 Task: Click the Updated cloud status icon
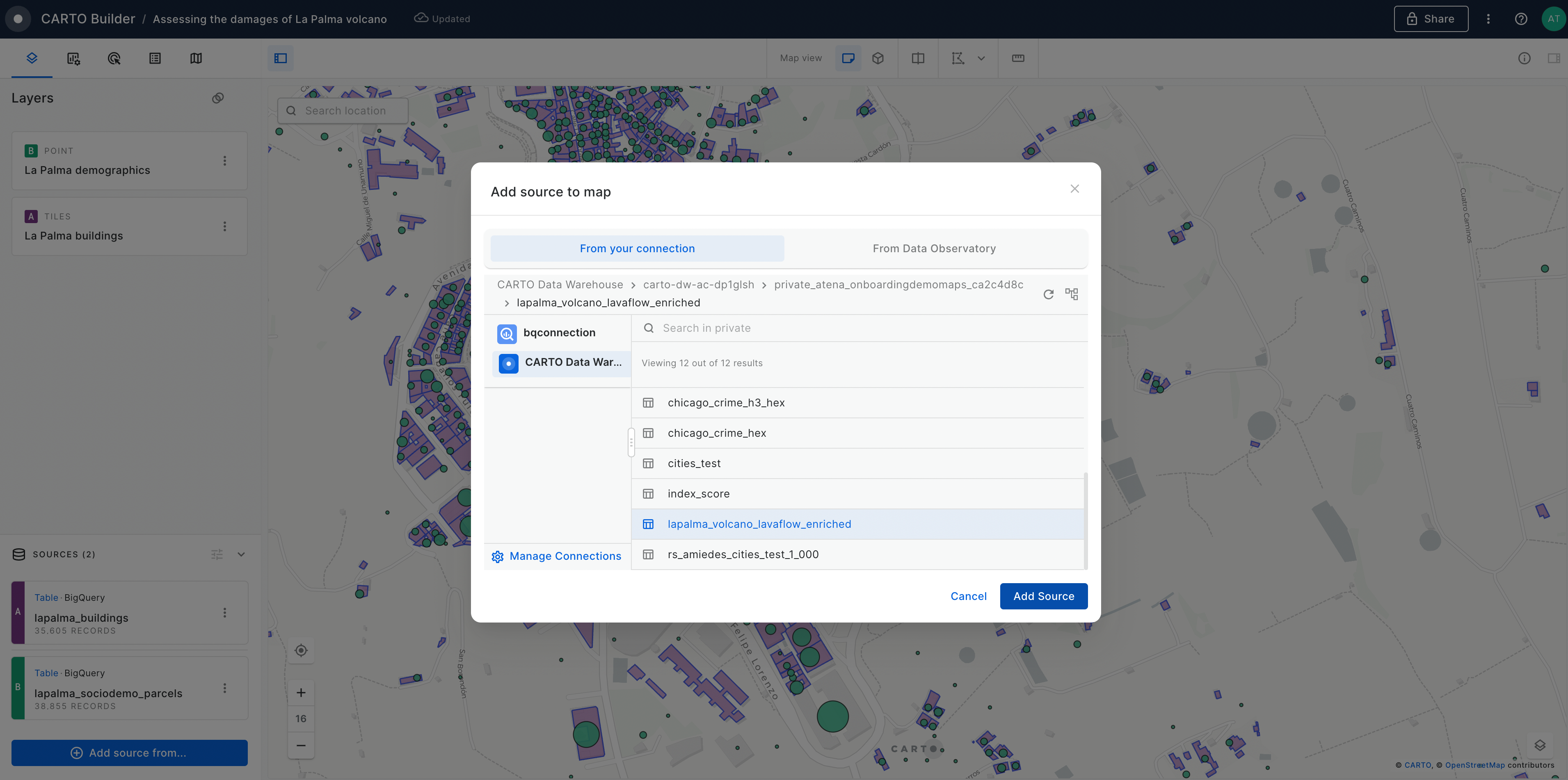(x=421, y=18)
